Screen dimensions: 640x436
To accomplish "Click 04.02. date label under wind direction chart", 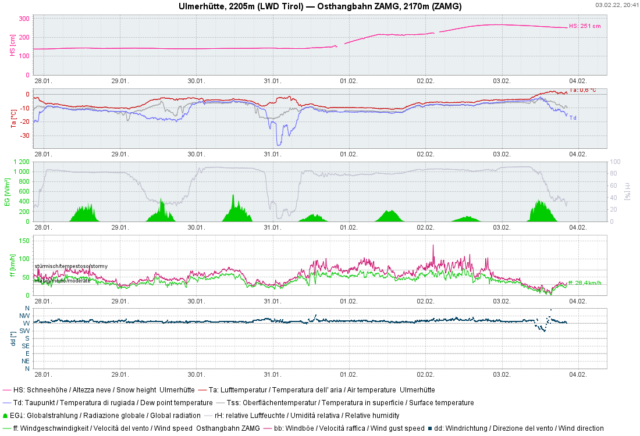I will (x=578, y=375).
